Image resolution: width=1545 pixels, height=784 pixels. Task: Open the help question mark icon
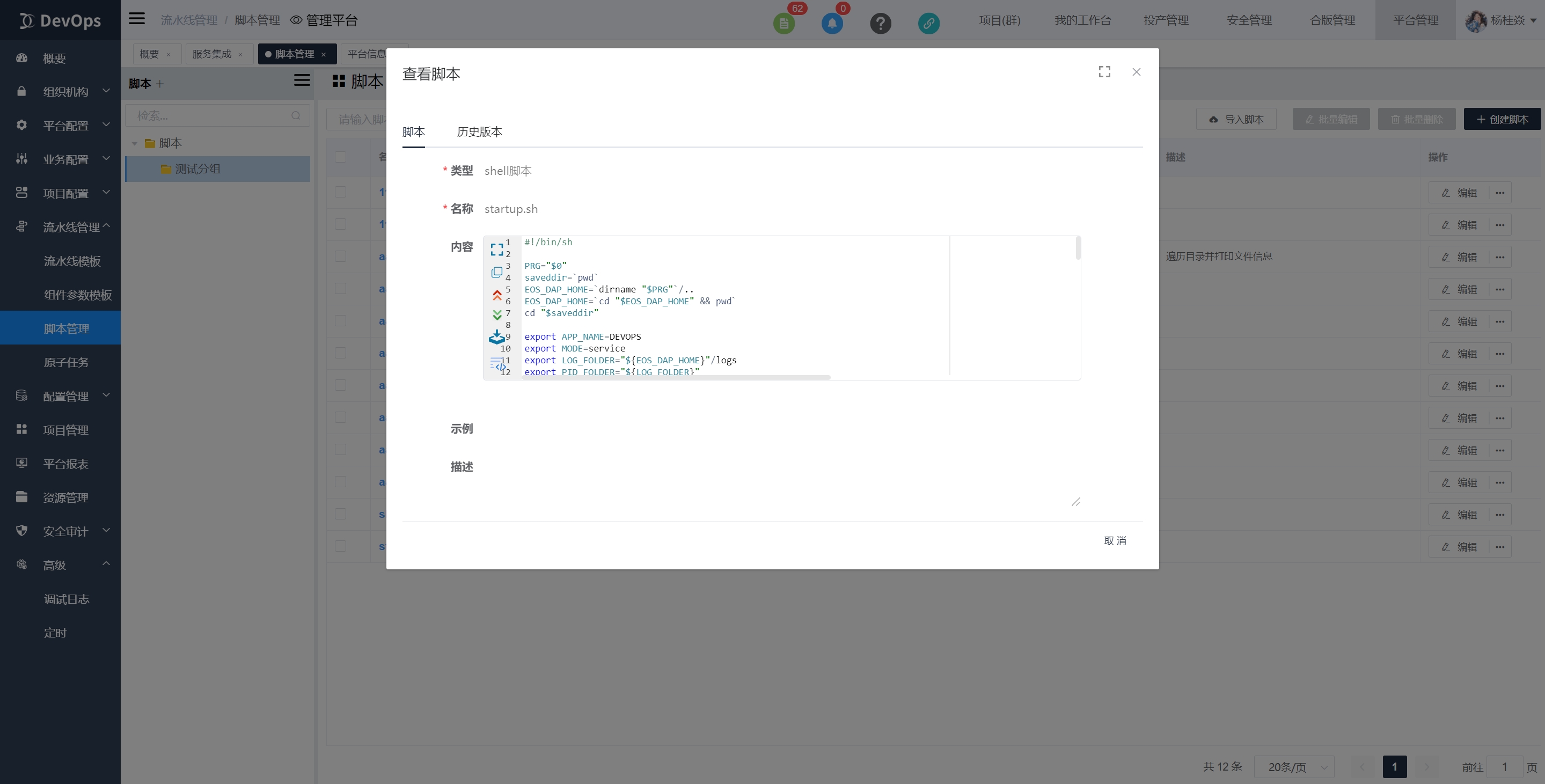point(880,24)
